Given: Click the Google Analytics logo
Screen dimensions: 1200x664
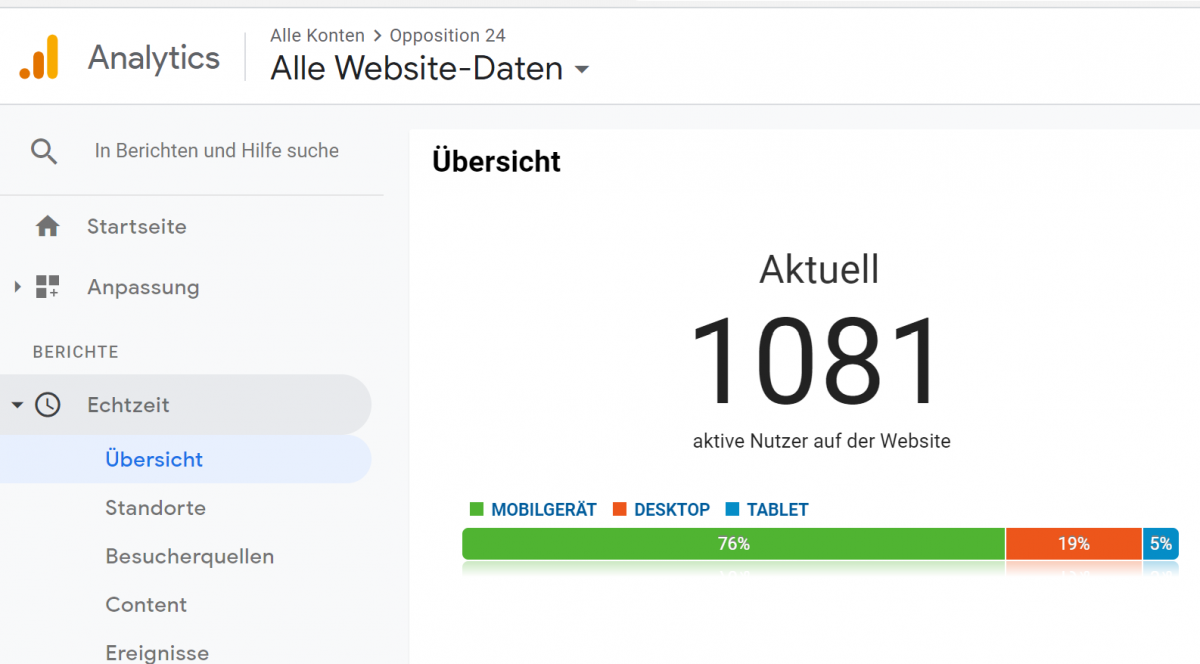Looking at the screenshot, I should coord(39,57).
